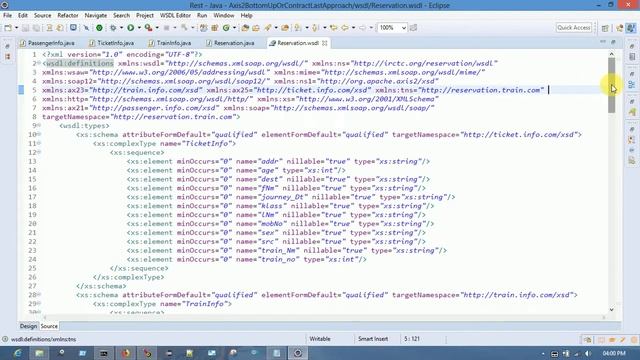Viewport: 640px width, 360px height.
Task: Click the green Run play icon
Action: [131, 28]
